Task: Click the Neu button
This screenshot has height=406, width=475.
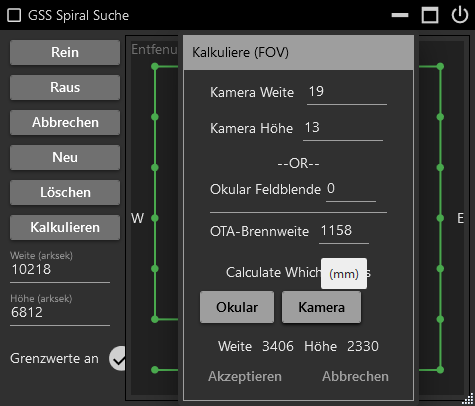Action: [x=65, y=157]
